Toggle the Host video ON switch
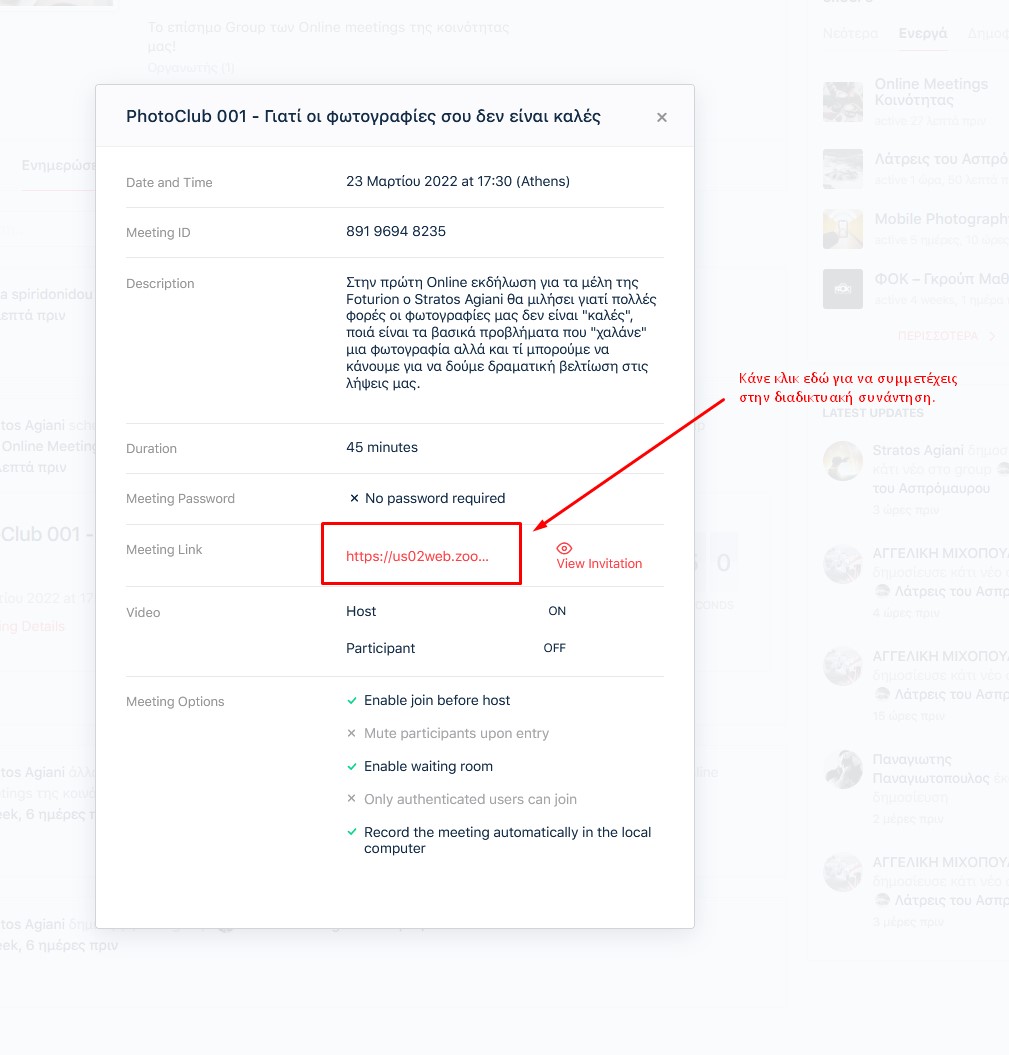The image size is (1009, 1055). tap(557, 611)
